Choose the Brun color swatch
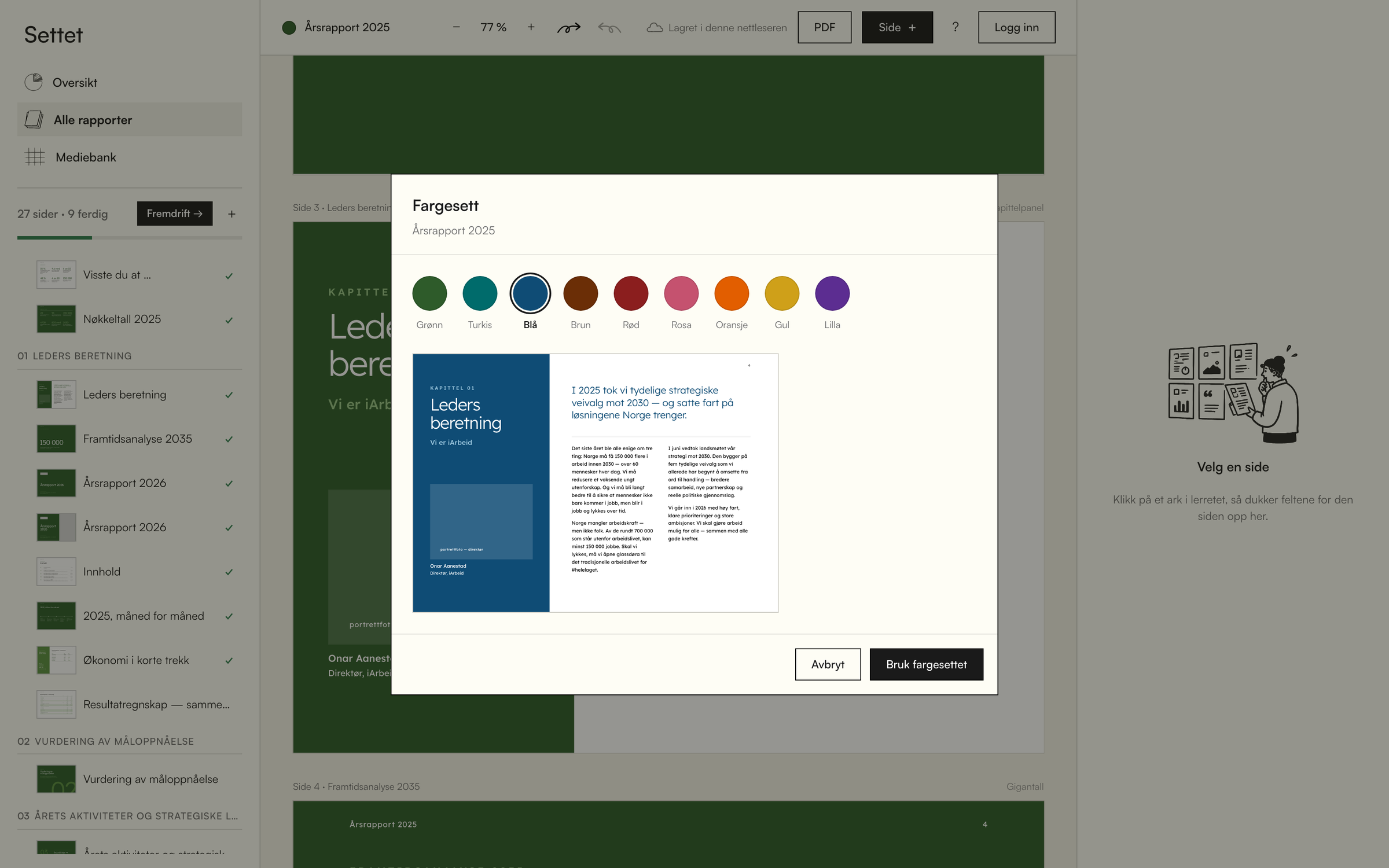Viewport: 1389px width, 868px height. [580, 293]
